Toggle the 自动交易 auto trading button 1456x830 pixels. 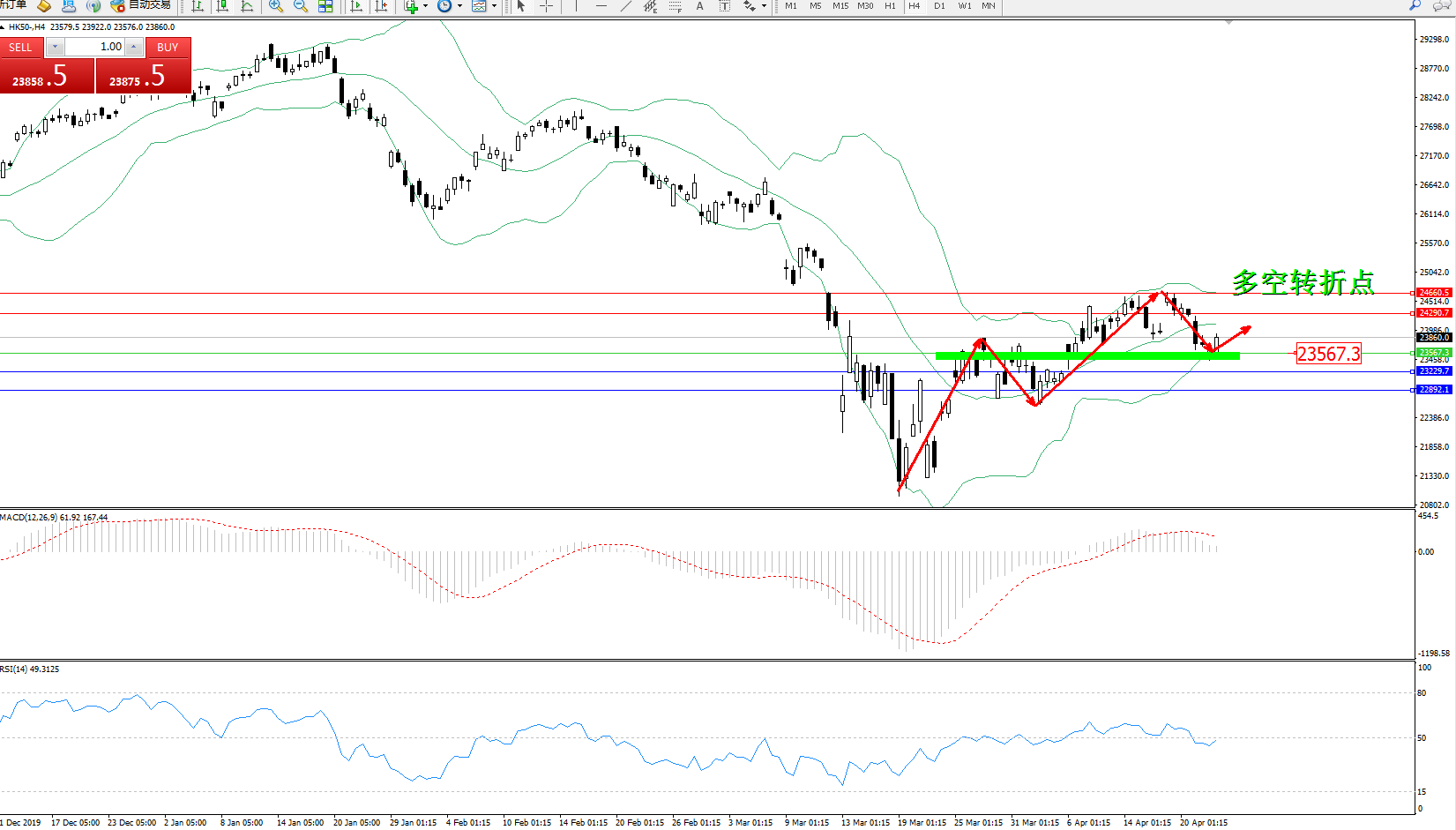[141, 5]
